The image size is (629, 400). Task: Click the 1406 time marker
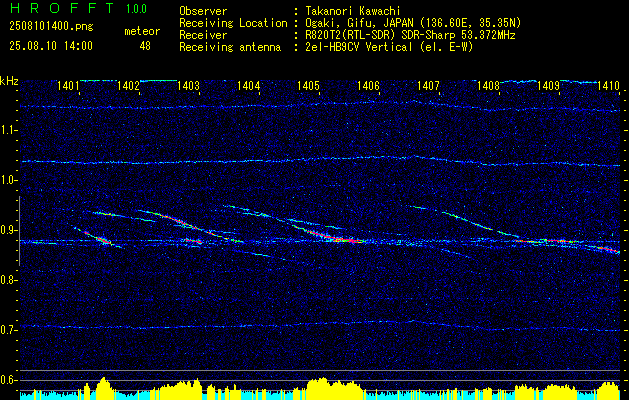point(368,85)
